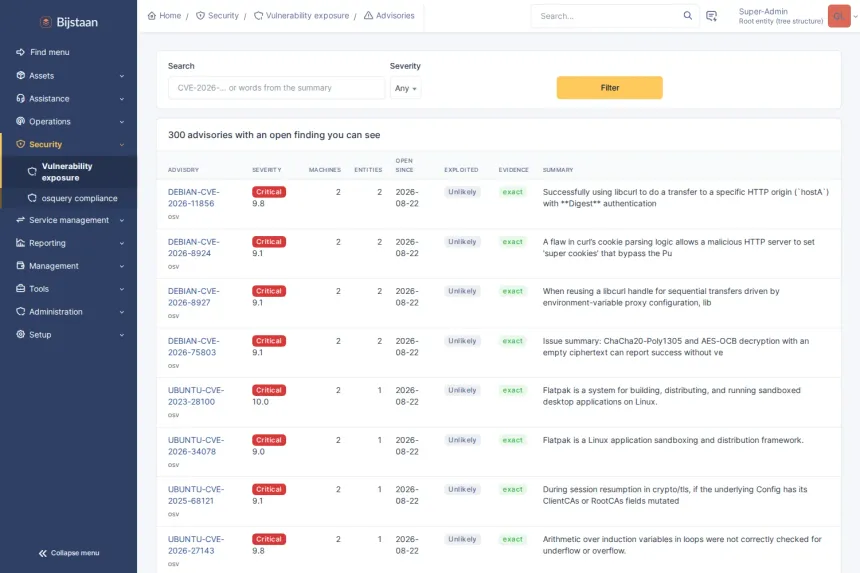Expand the Tools menu chevron
This screenshot has width=860, height=573.
[x=122, y=289]
